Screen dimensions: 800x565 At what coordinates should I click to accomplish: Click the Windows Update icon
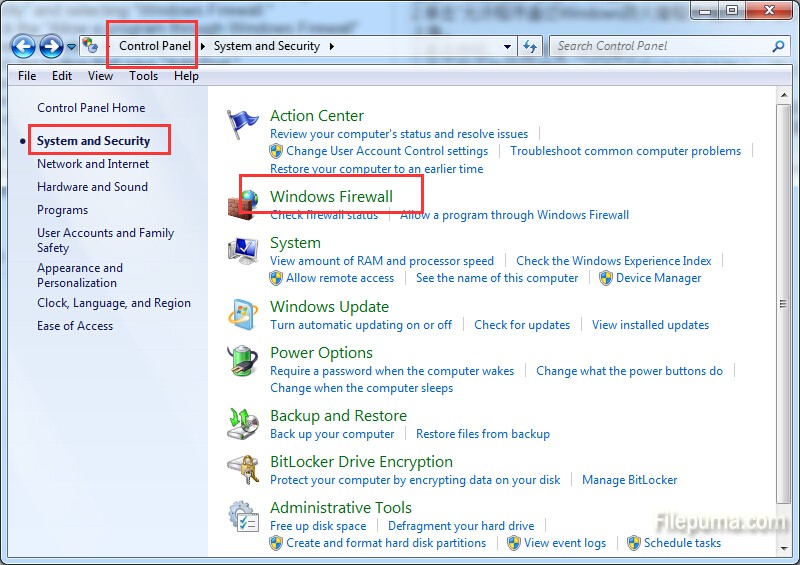pos(243,315)
